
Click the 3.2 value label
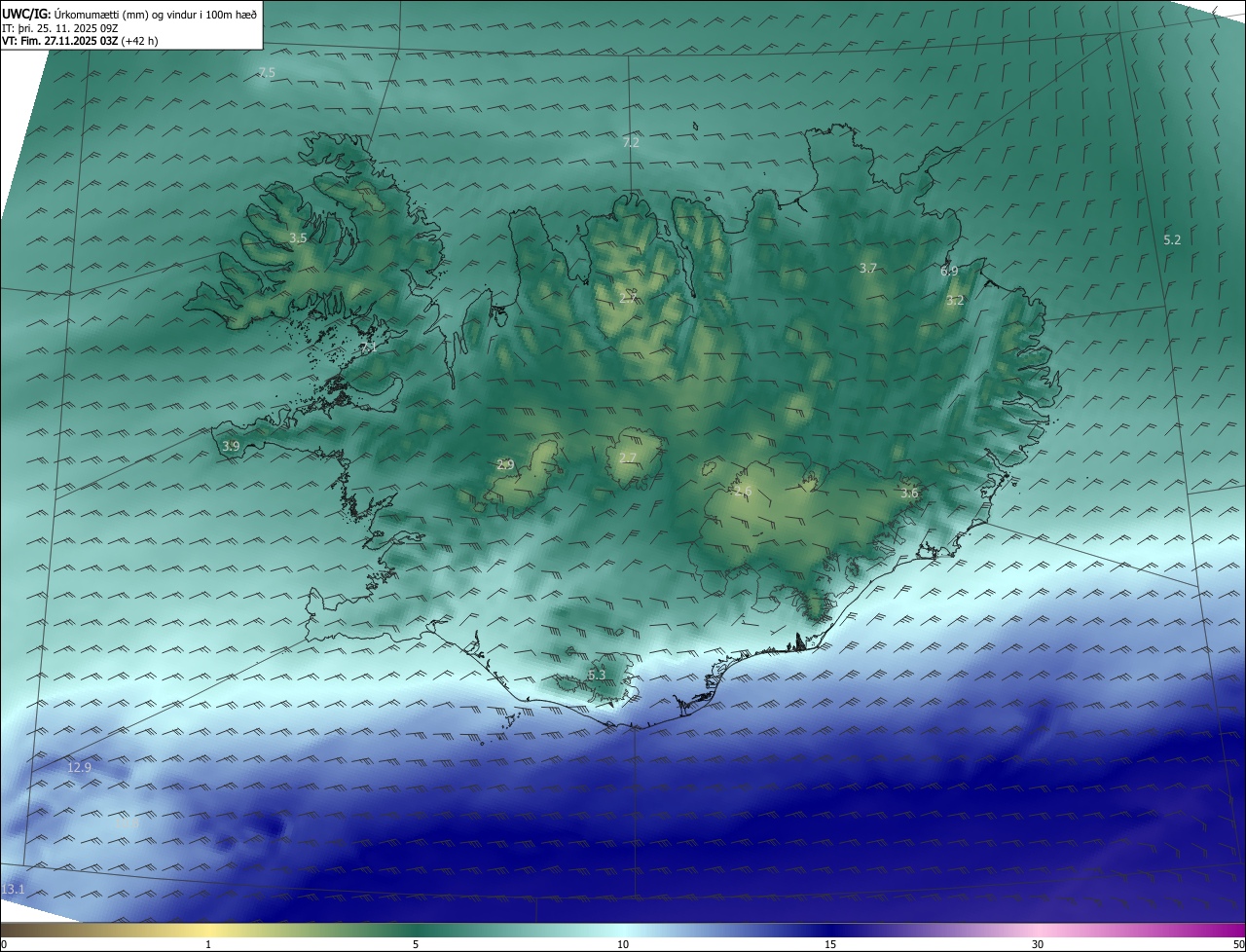click(x=955, y=300)
